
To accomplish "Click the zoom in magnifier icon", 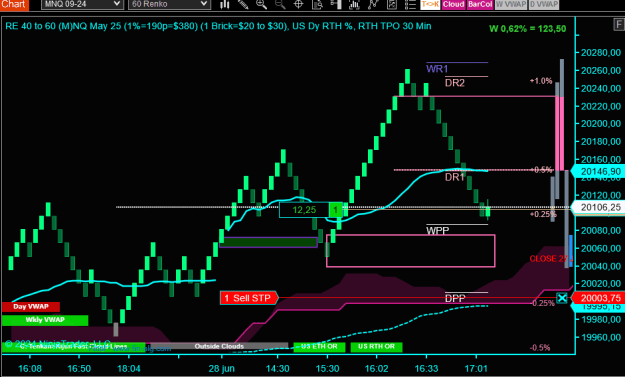I will (x=261, y=4).
